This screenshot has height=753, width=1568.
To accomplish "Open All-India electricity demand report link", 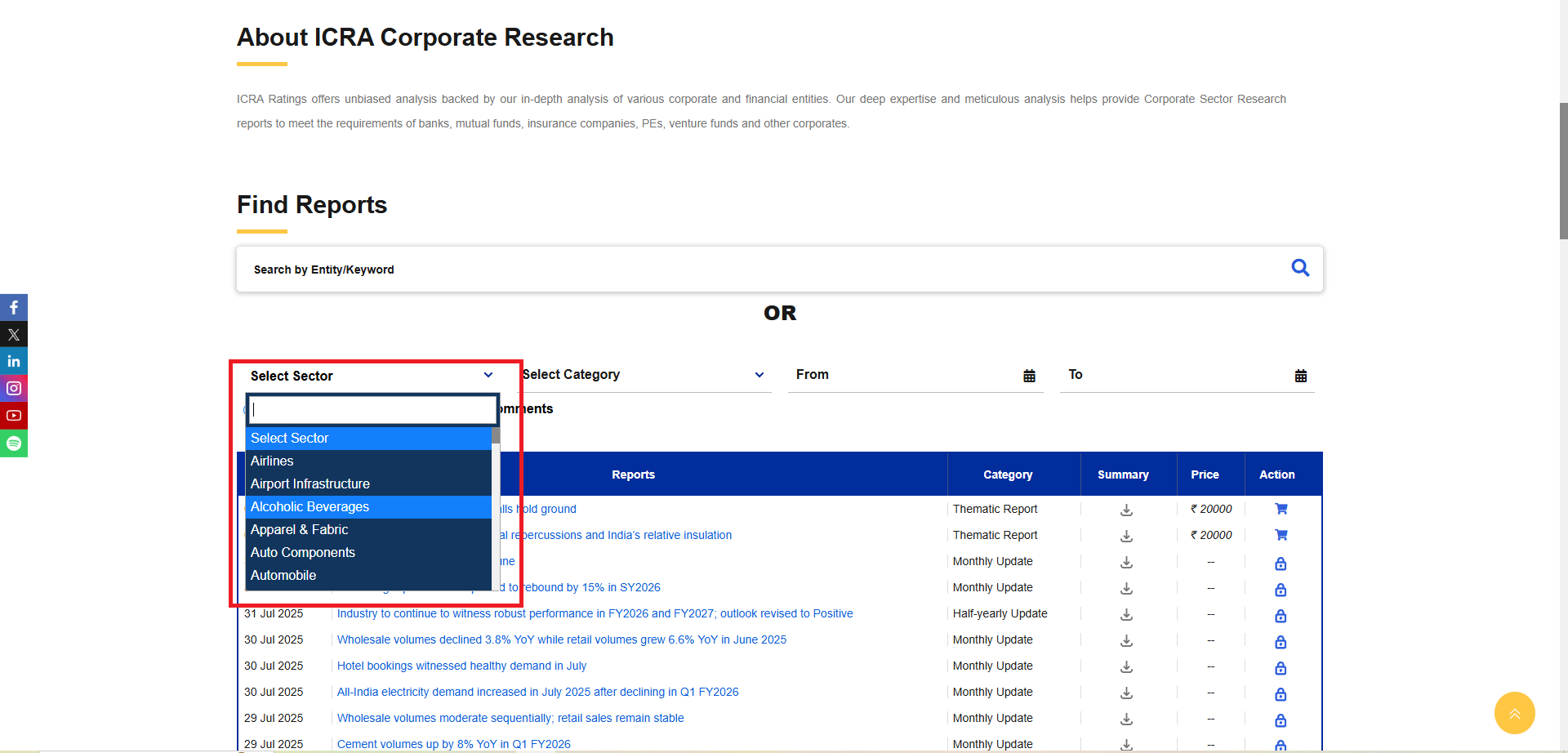I will (x=537, y=693).
